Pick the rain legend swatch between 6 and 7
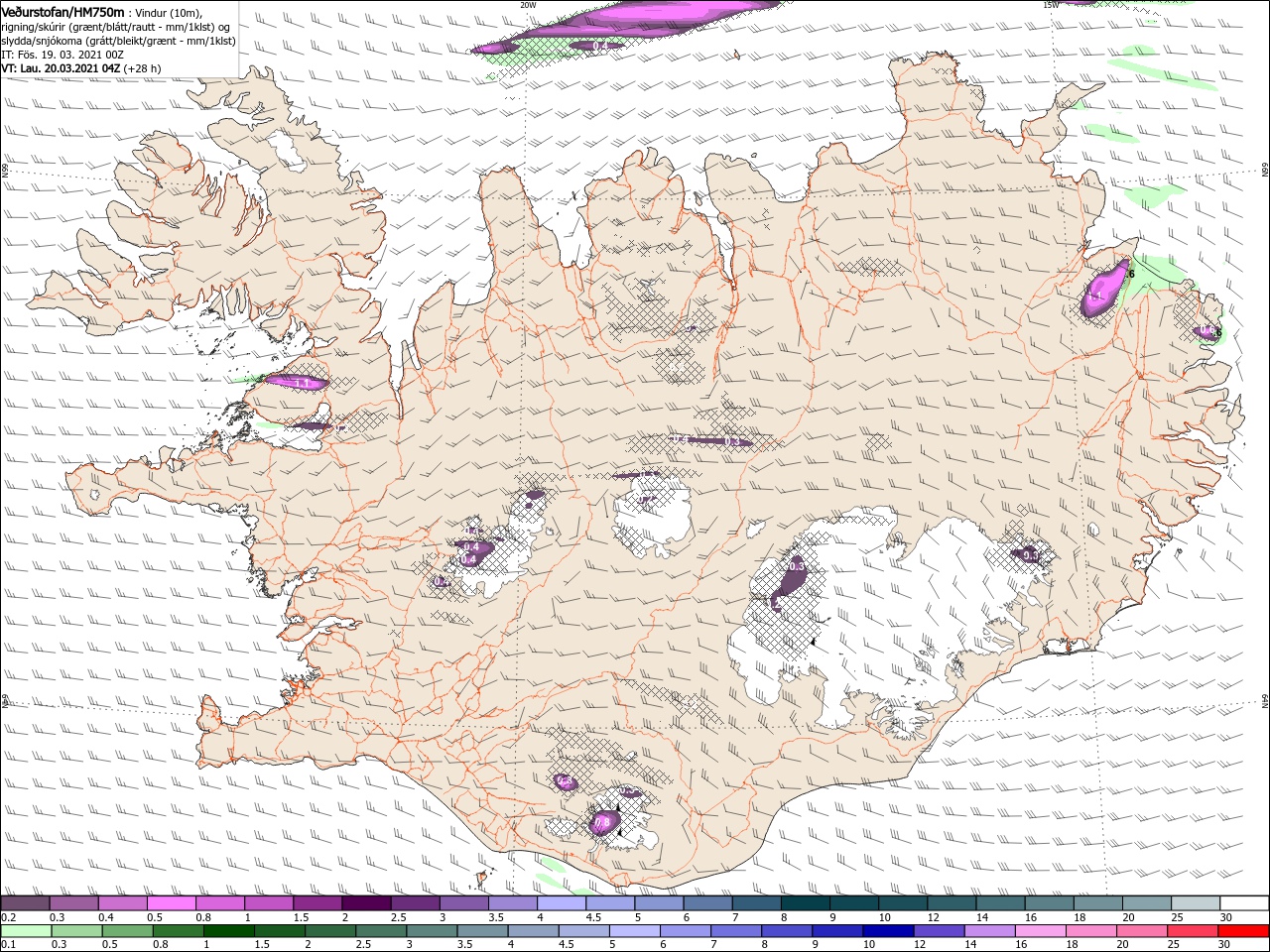 pyautogui.click(x=686, y=931)
